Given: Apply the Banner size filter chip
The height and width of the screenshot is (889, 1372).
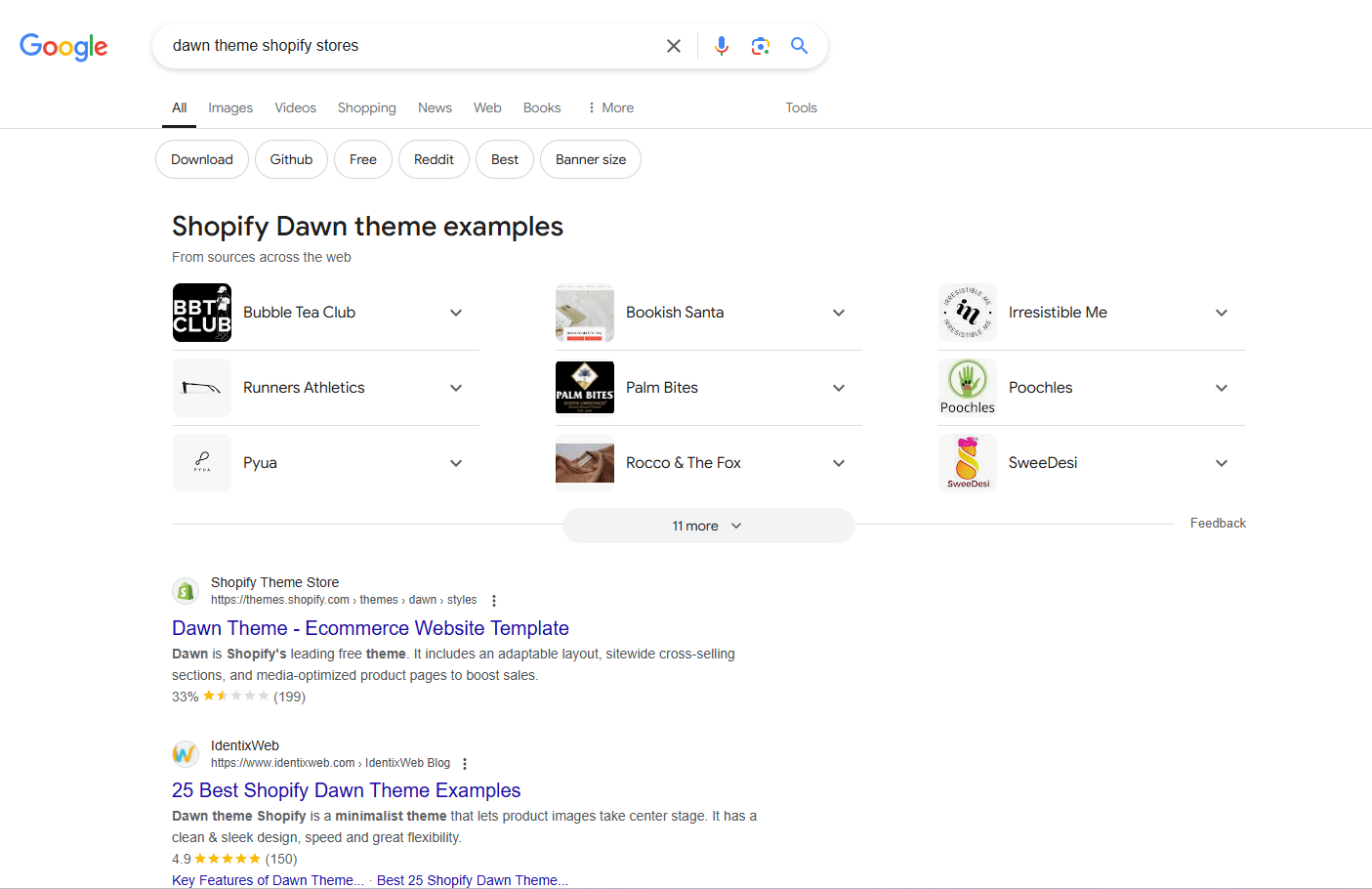Looking at the screenshot, I should tap(591, 159).
